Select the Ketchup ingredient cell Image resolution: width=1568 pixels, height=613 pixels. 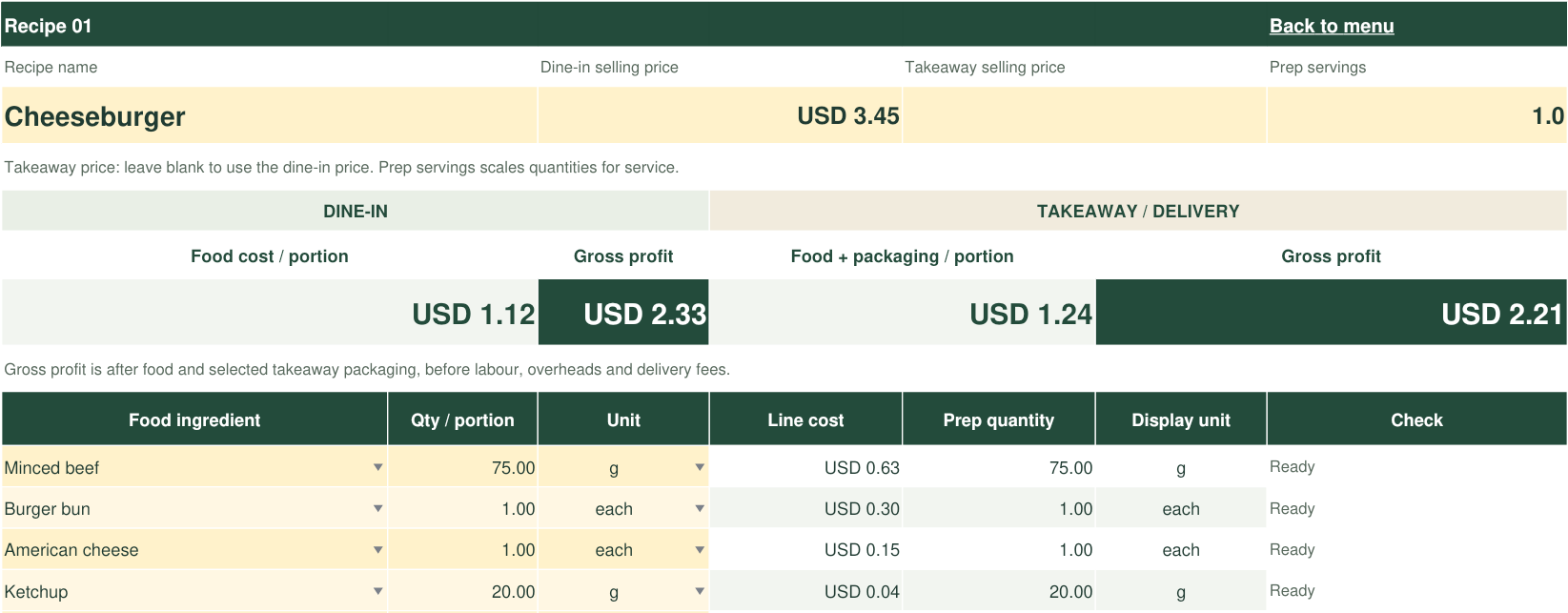pyautogui.click(x=194, y=591)
